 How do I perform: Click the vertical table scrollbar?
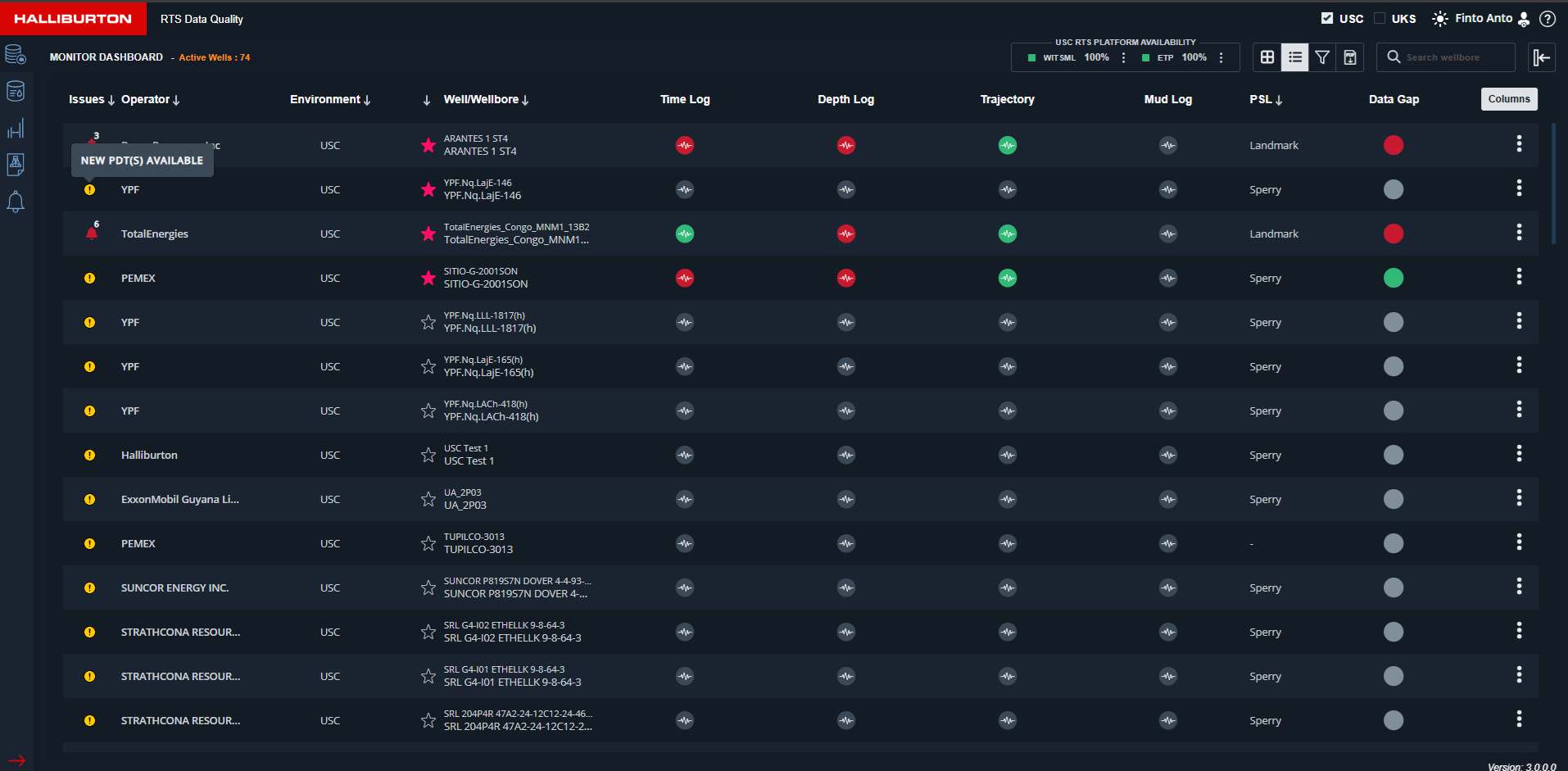(x=1553, y=184)
